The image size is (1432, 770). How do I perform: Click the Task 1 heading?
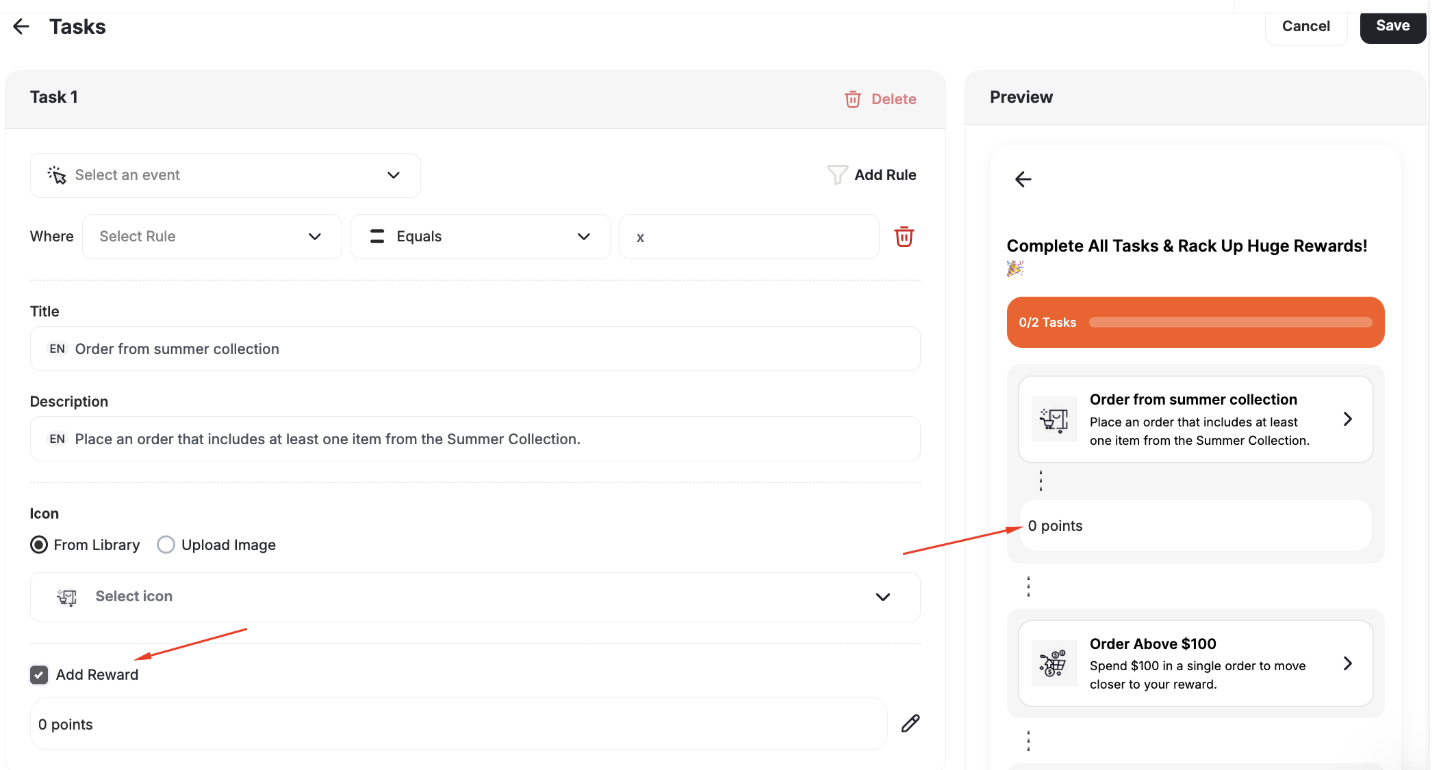point(54,97)
